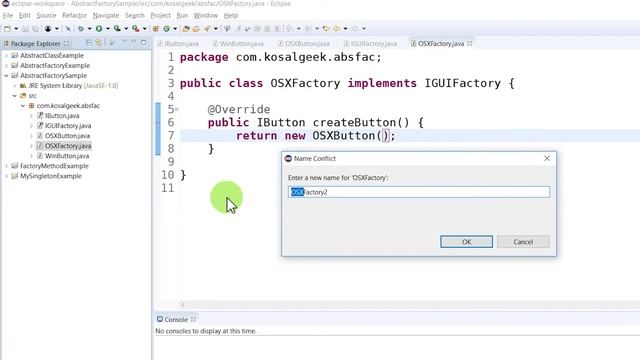The width and height of the screenshot is (640, 360).
Task: Expand the AbstractFactoryExample project
Action: [x=6, y=65]
